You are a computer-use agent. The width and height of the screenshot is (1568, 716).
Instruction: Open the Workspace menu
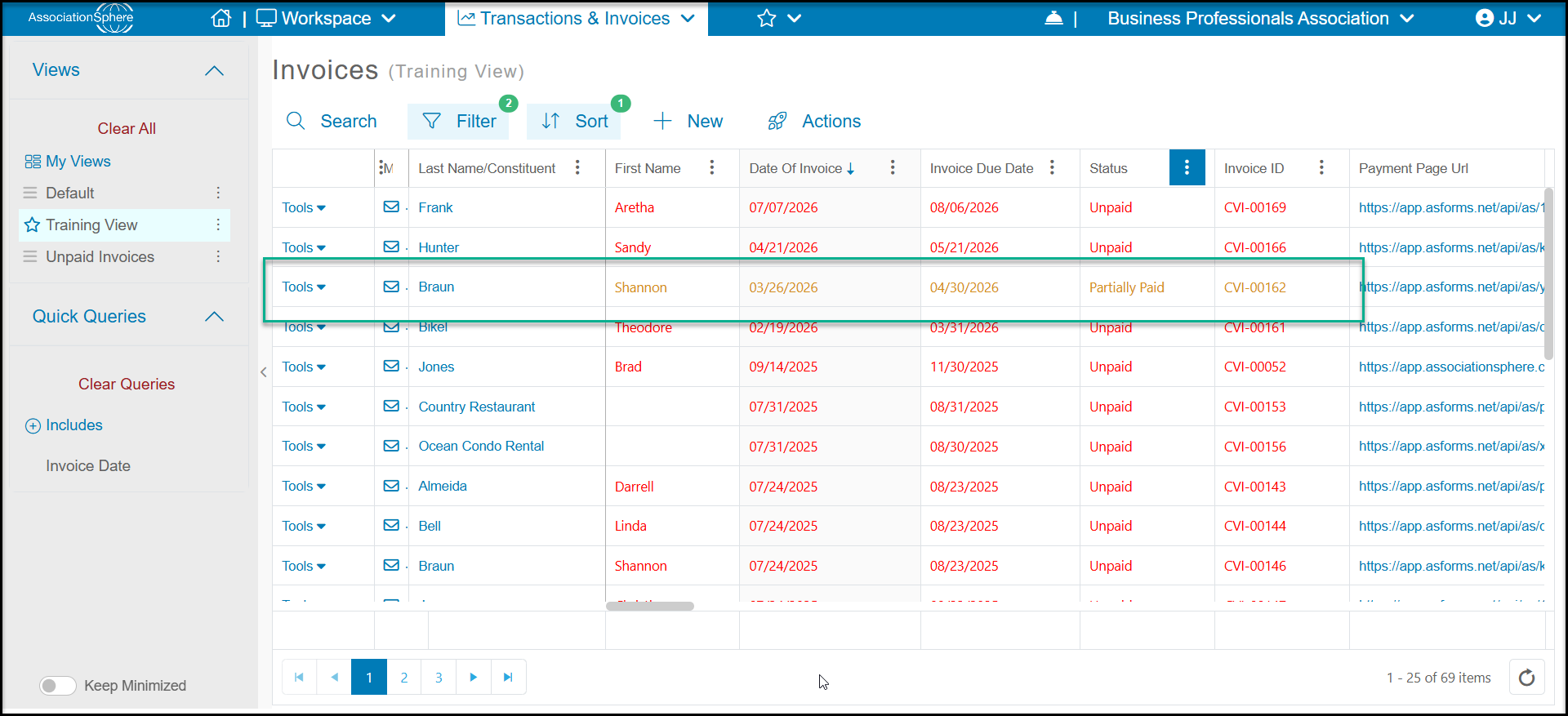[327, 18]
